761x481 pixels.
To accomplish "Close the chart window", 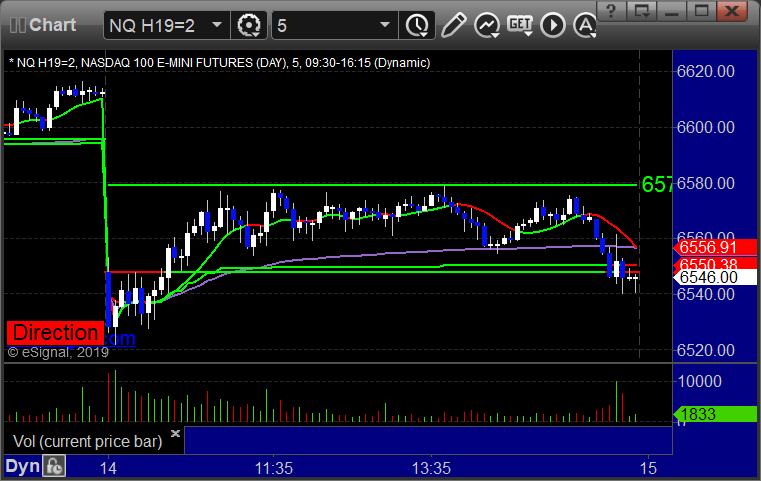I will (x=732, y=11).
